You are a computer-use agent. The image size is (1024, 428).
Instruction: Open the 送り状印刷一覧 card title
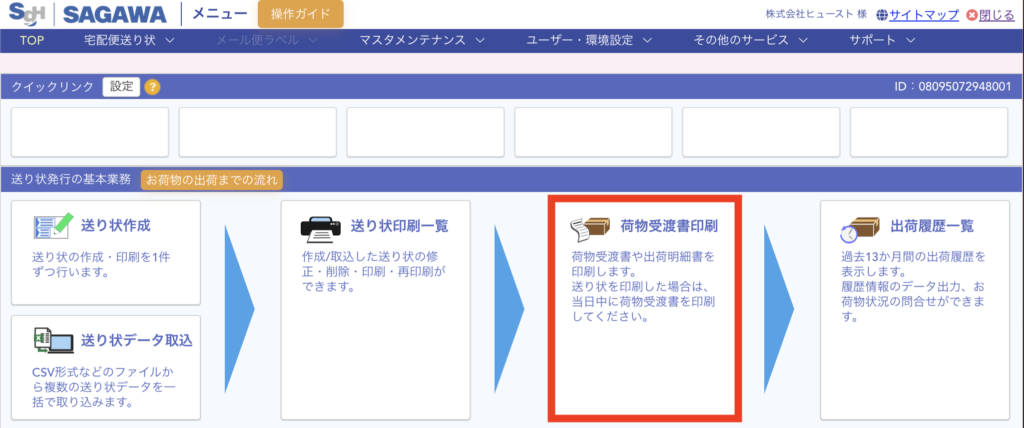400,226
